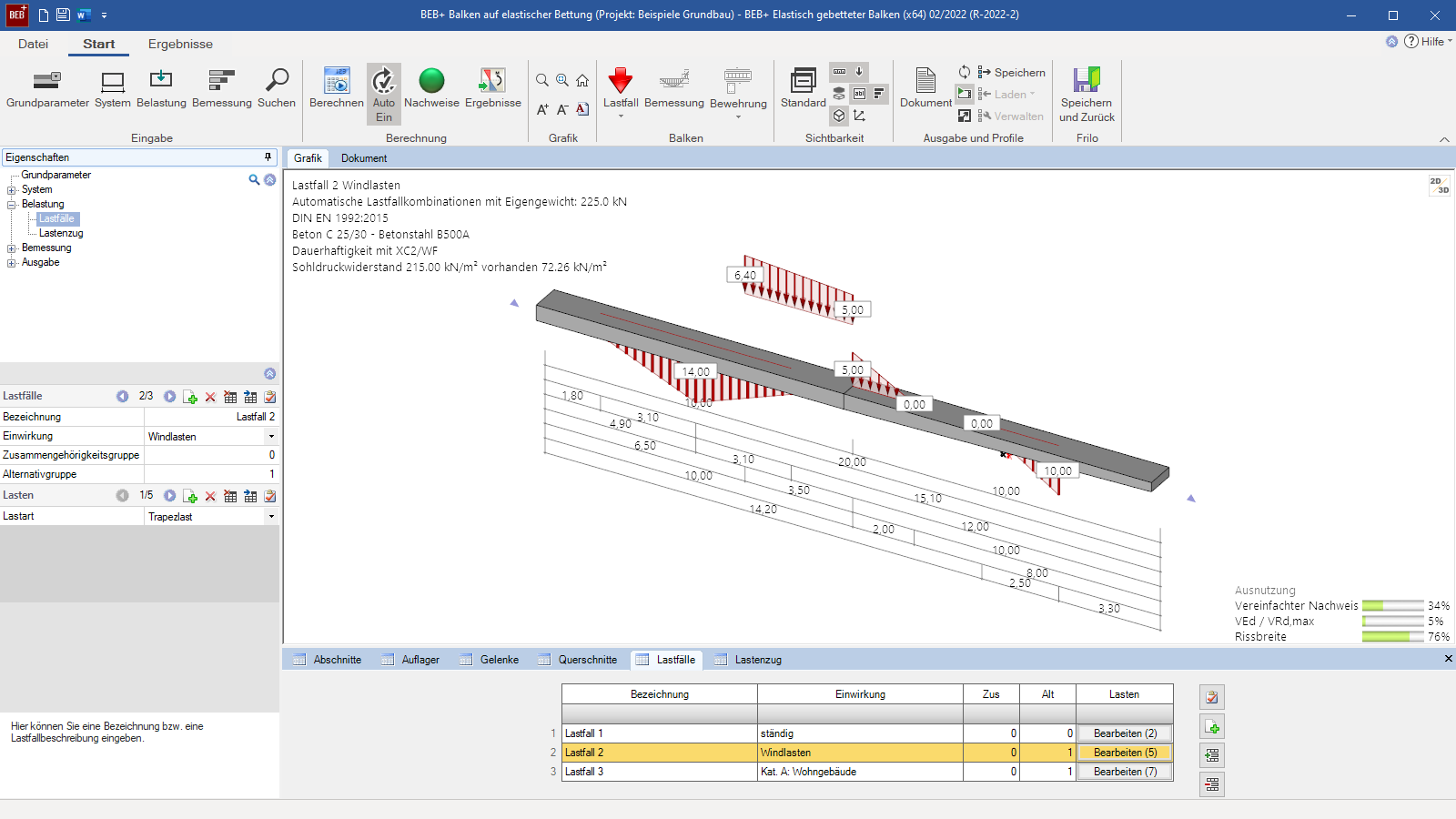The height and width of the screenshot is (819, 1456).
Task: Open the Dokument view tab
Action: (x=364, y=158)
